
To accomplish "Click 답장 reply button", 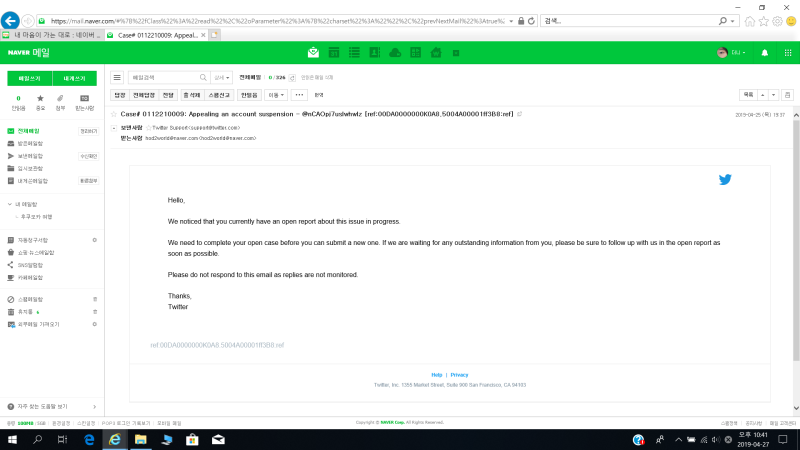I will [x=119, y=95].
